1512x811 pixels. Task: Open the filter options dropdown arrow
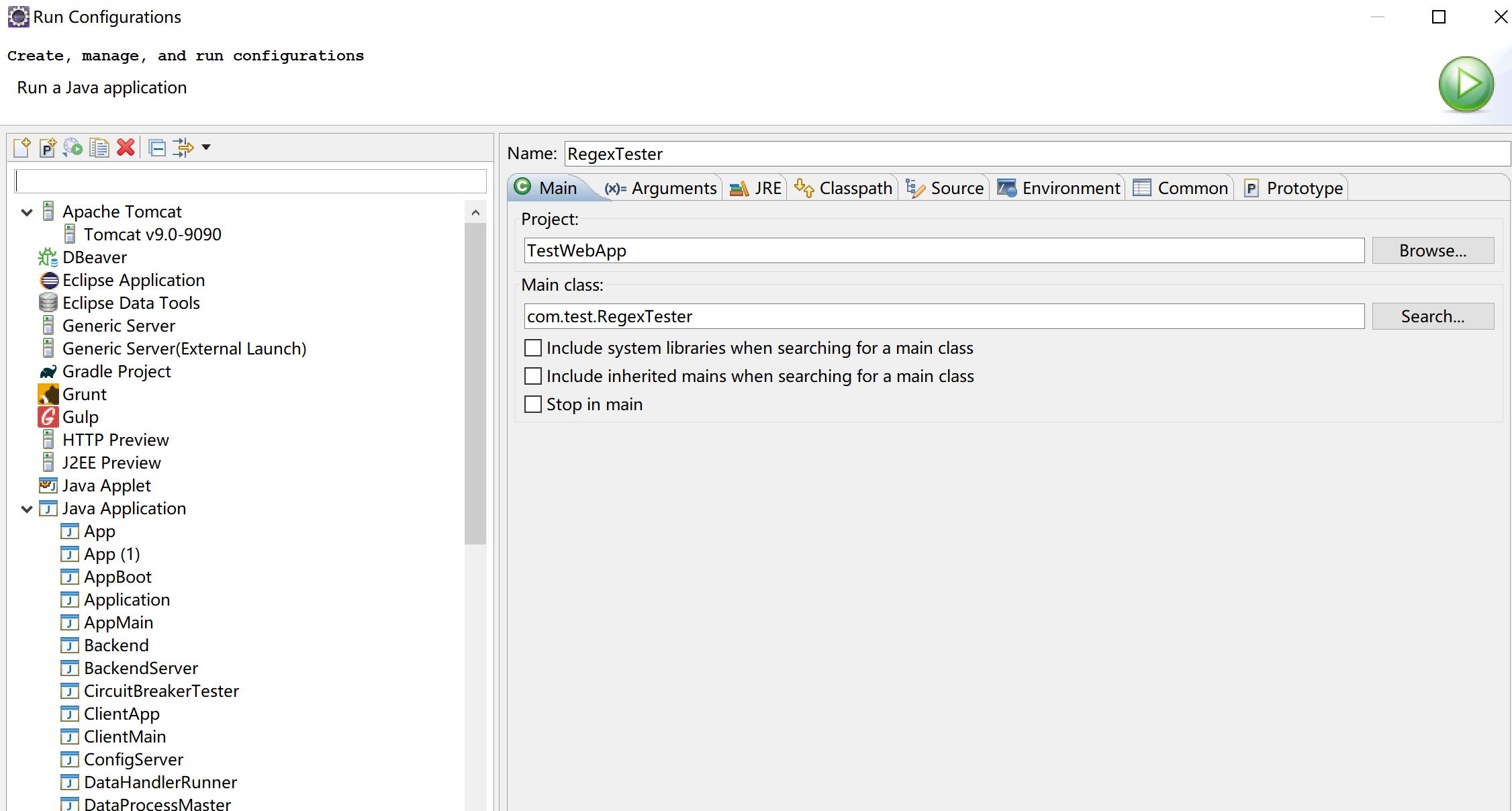tap(206, 148)
